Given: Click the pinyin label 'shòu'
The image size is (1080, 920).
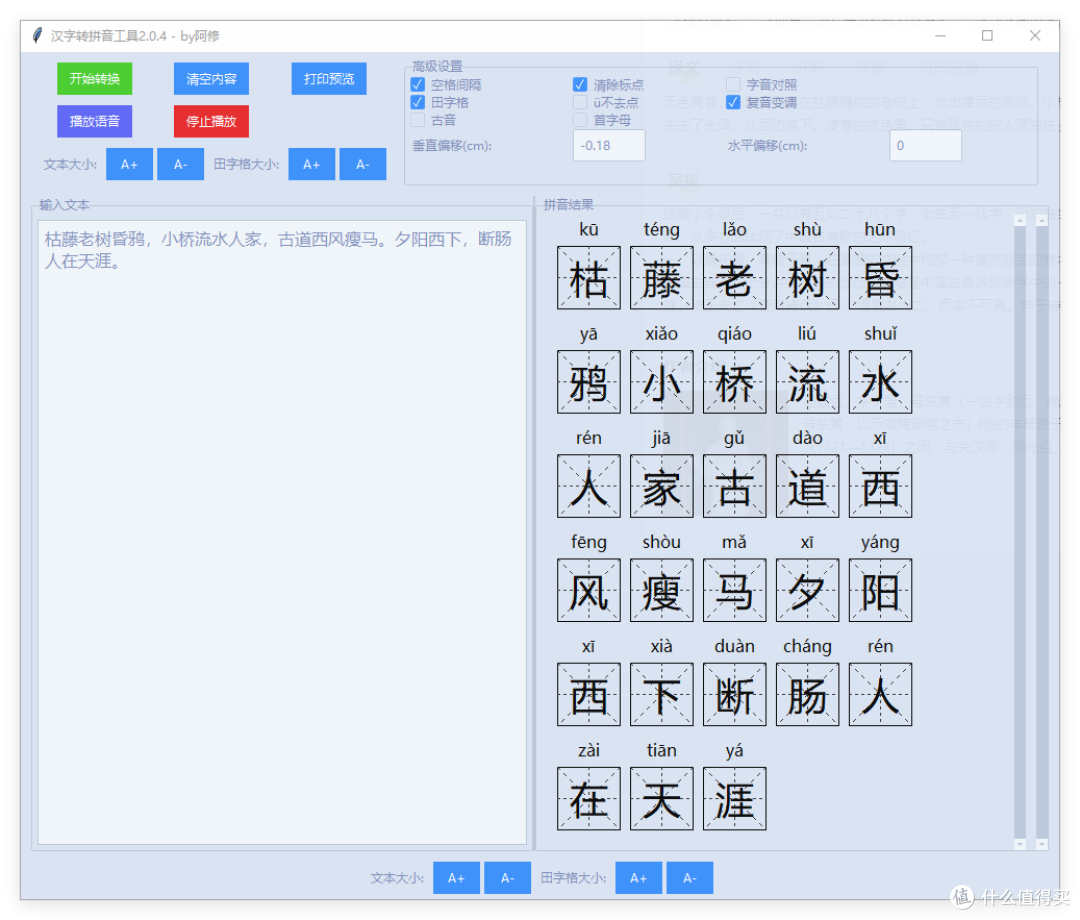Looking at the screenshot, I should click(661, 543).
